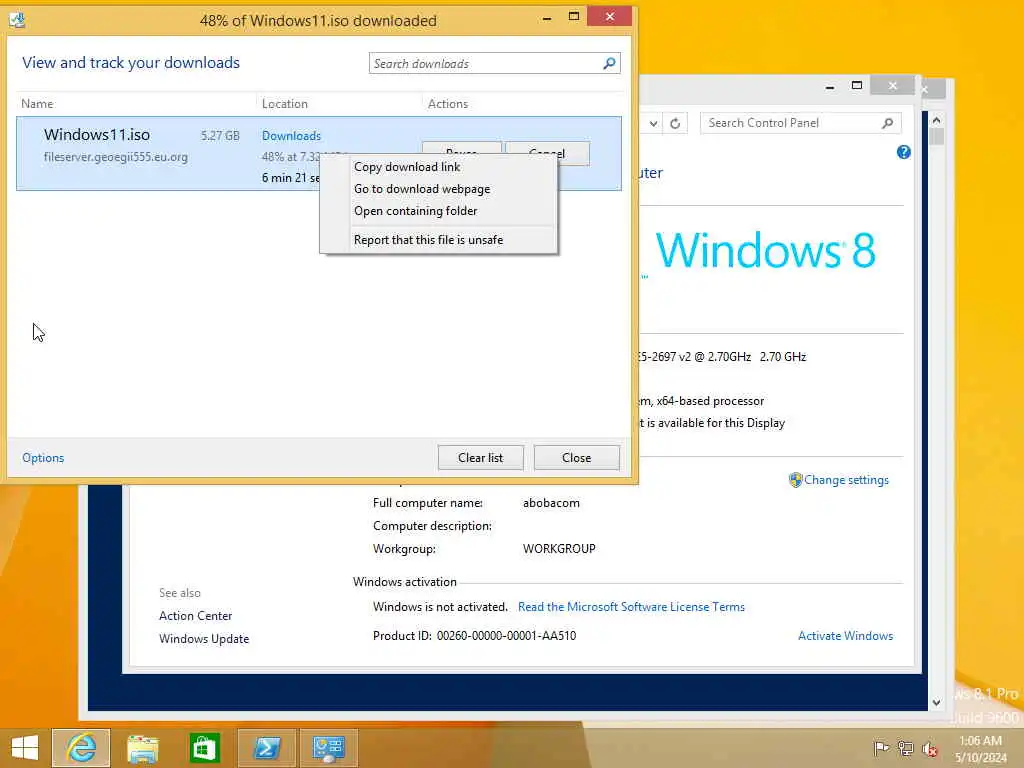Open PowerShell from taskbar
1024x768 pixels.
[266, 748]
